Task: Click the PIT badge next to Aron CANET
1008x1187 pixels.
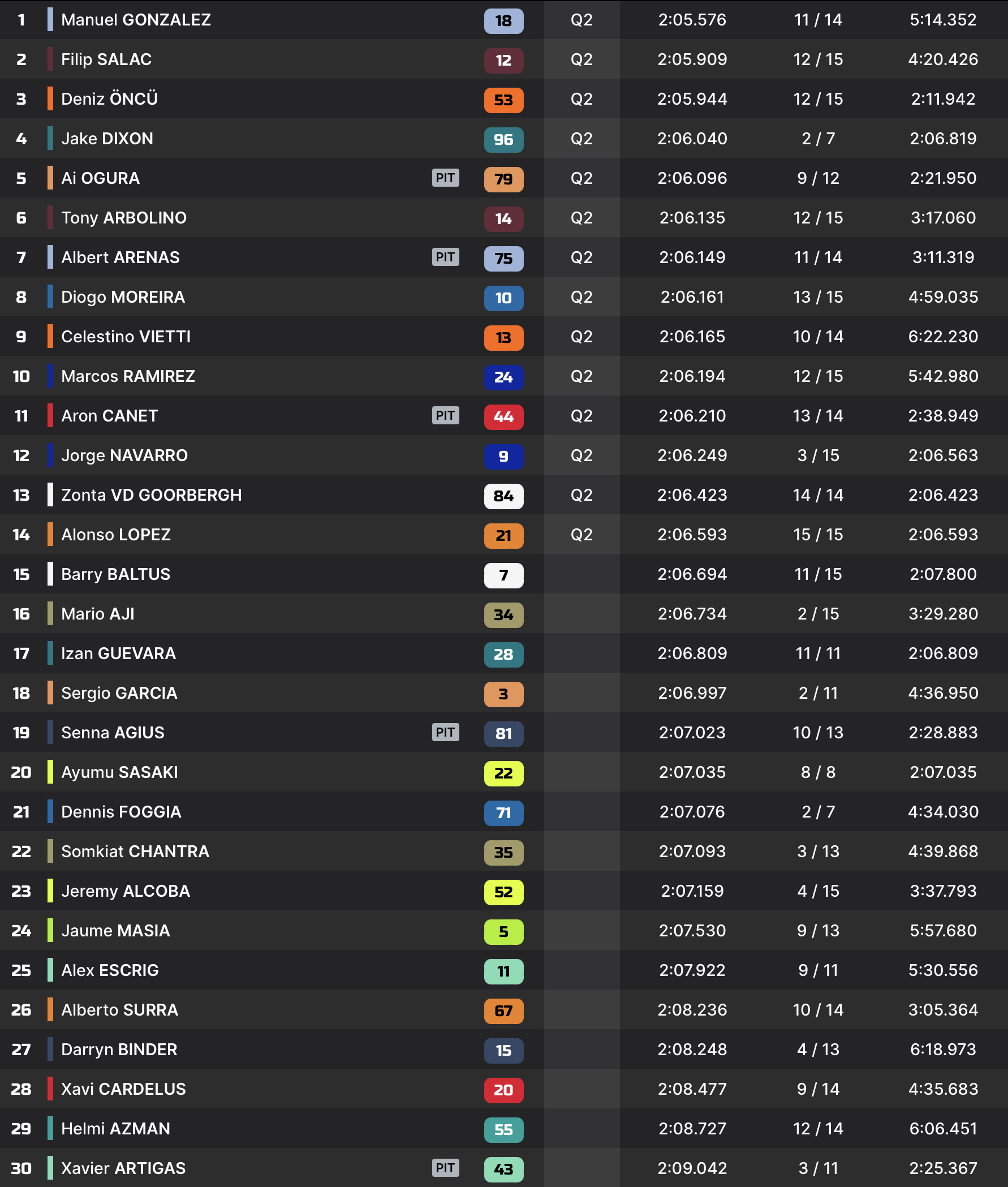Action: coord(445,415)
